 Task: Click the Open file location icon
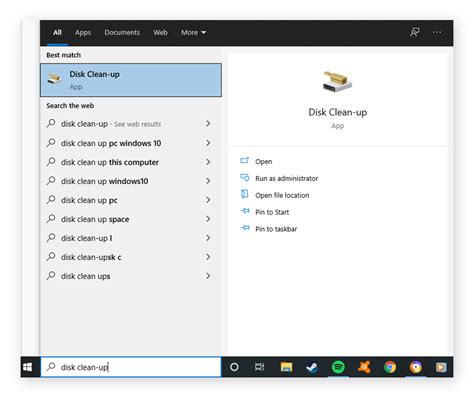(245, 194)
